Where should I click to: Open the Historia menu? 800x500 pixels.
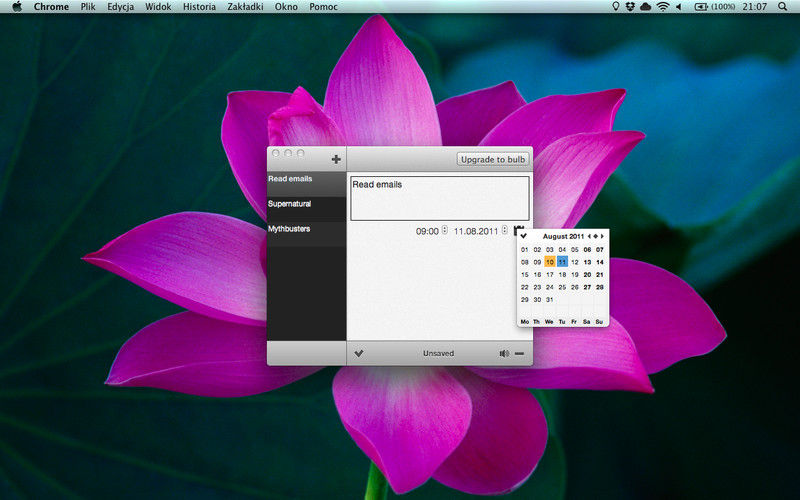coord(199,7)
